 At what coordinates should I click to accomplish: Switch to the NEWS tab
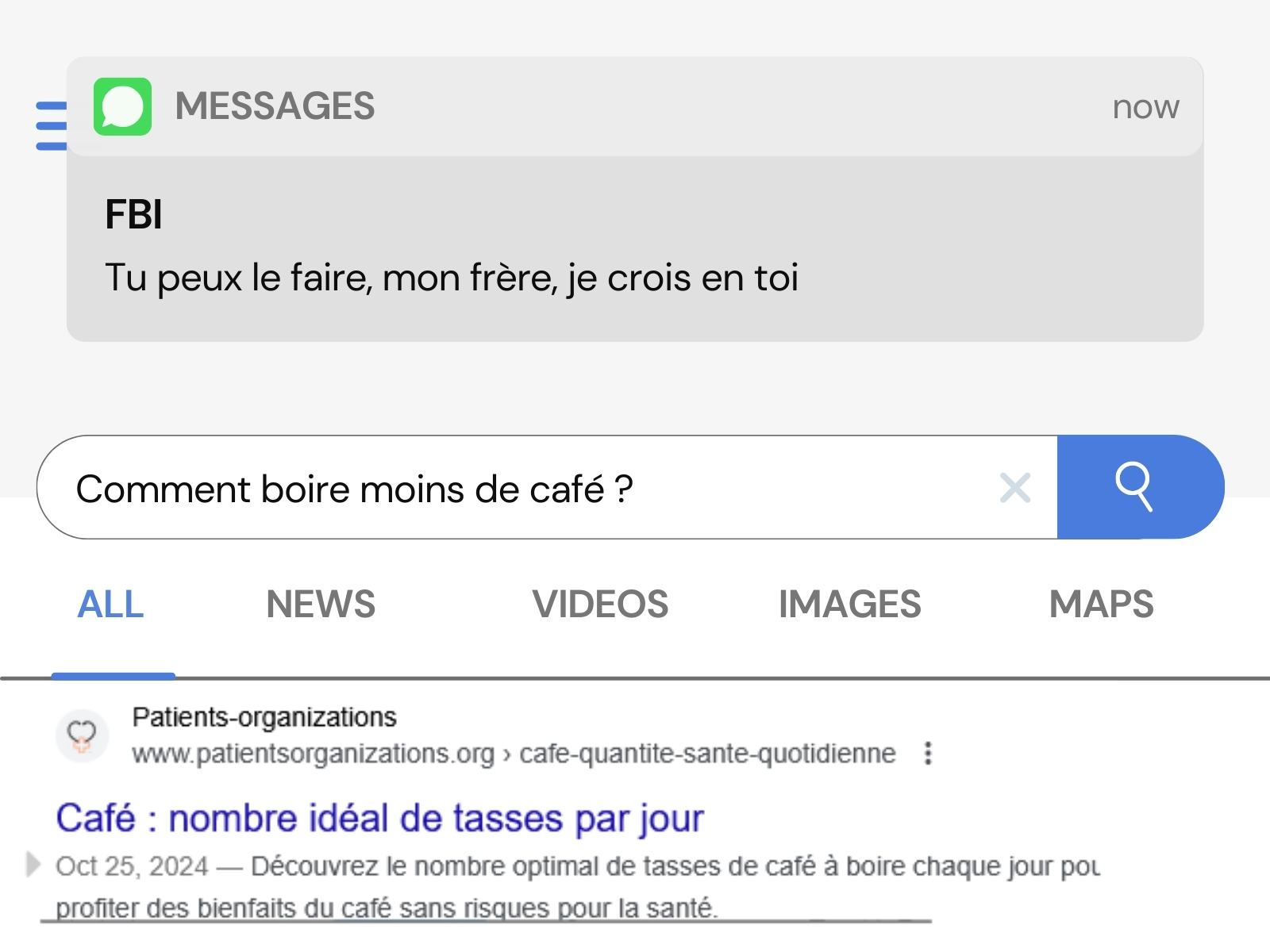click(321, 605)
